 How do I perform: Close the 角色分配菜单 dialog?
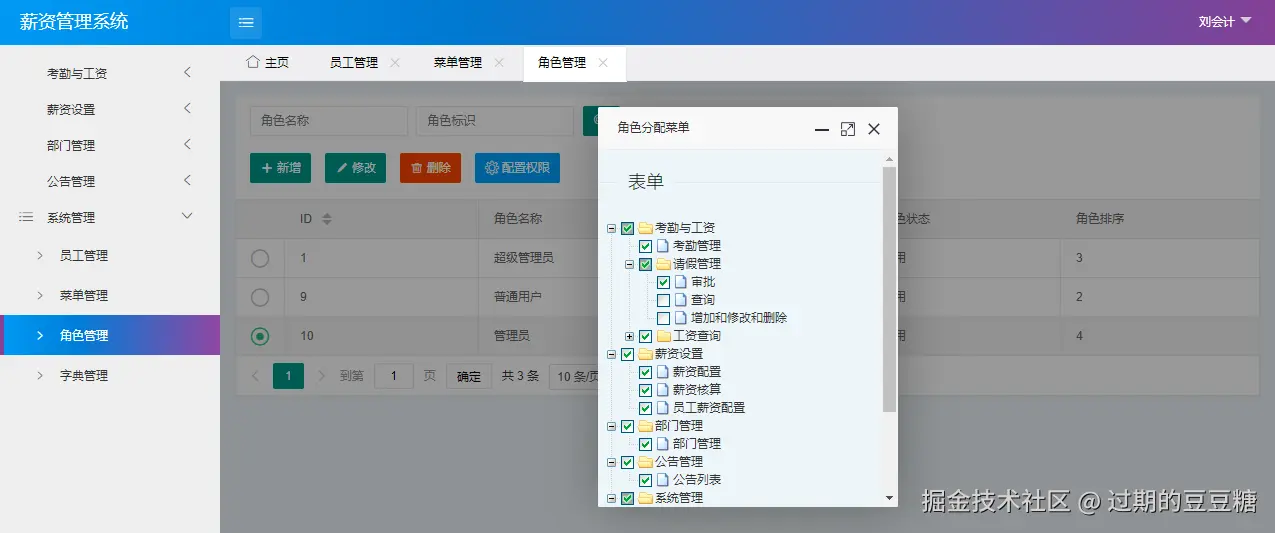point(874,129)
